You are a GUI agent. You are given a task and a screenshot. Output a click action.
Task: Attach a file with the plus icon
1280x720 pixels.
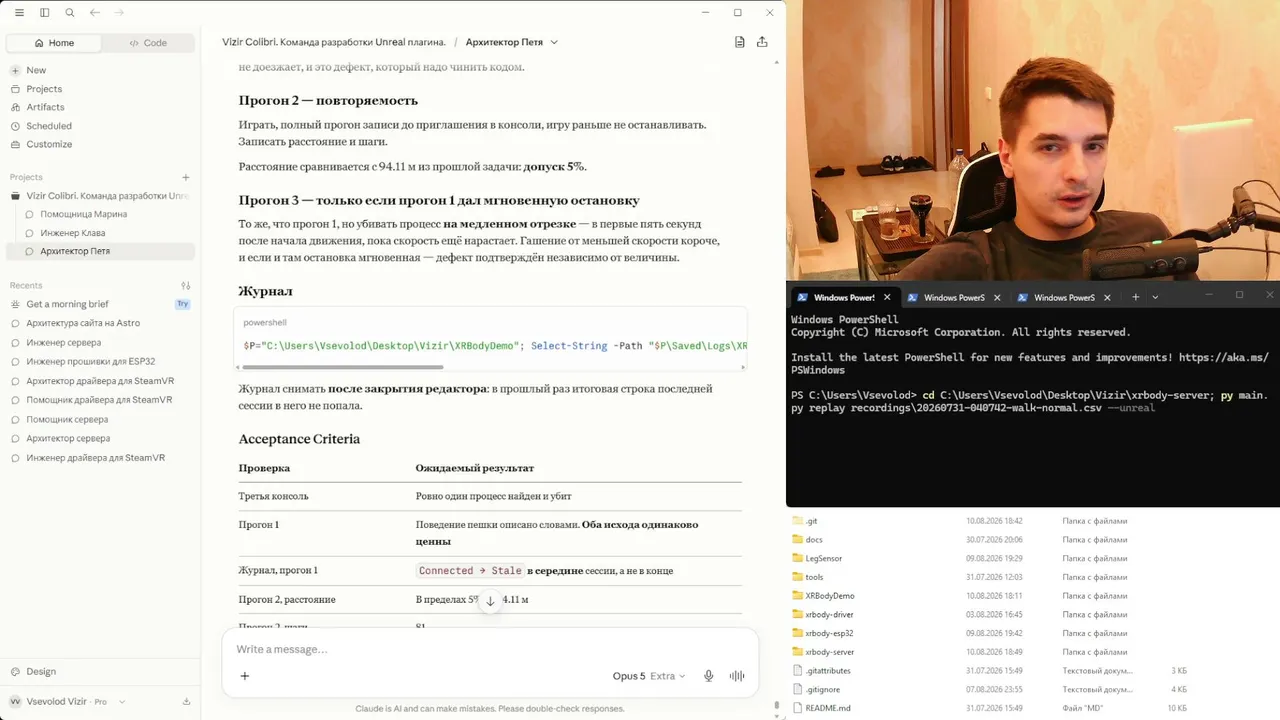coord(244,676)
